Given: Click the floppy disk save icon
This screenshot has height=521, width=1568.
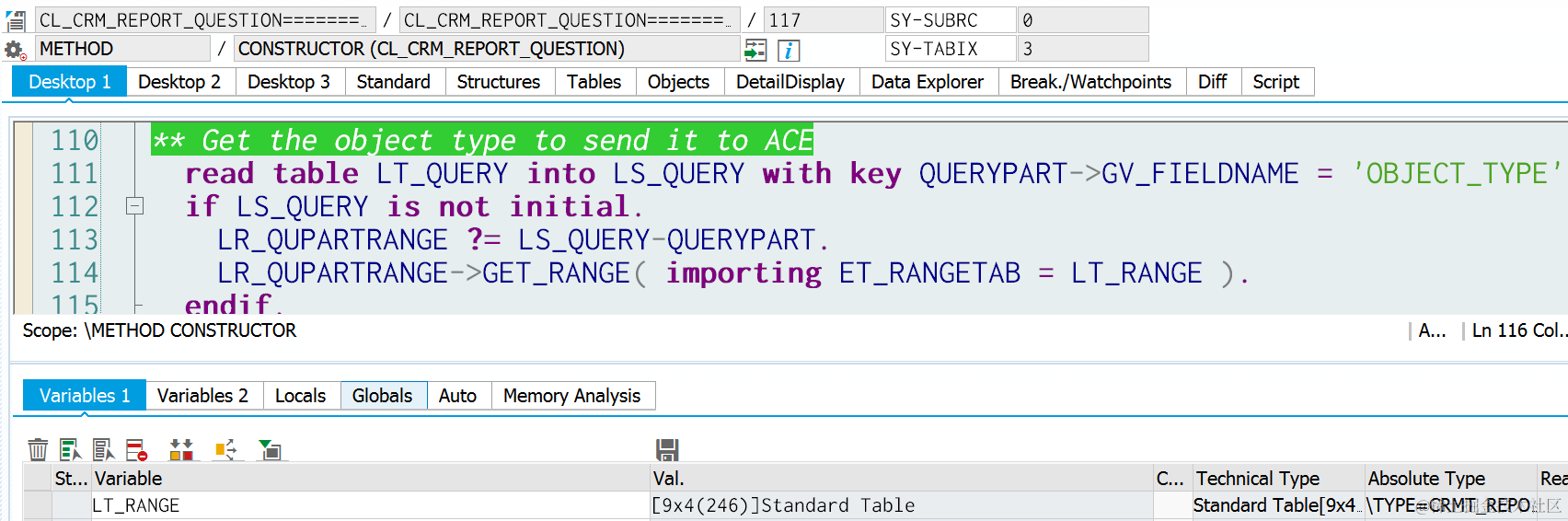Looking at the screenshot, I should point(667,449).
